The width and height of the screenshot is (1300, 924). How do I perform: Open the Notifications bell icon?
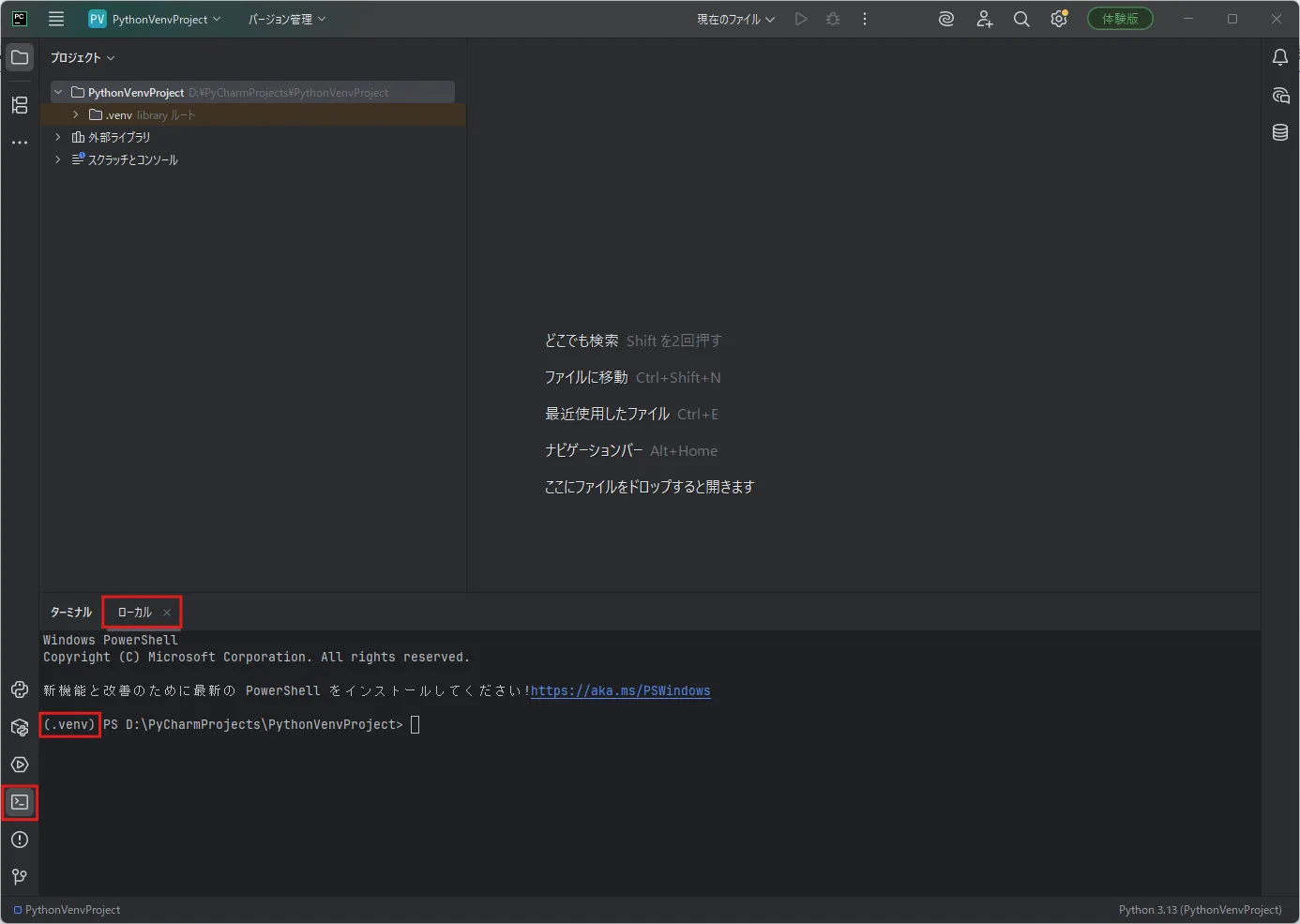(x=1280, y=57)
